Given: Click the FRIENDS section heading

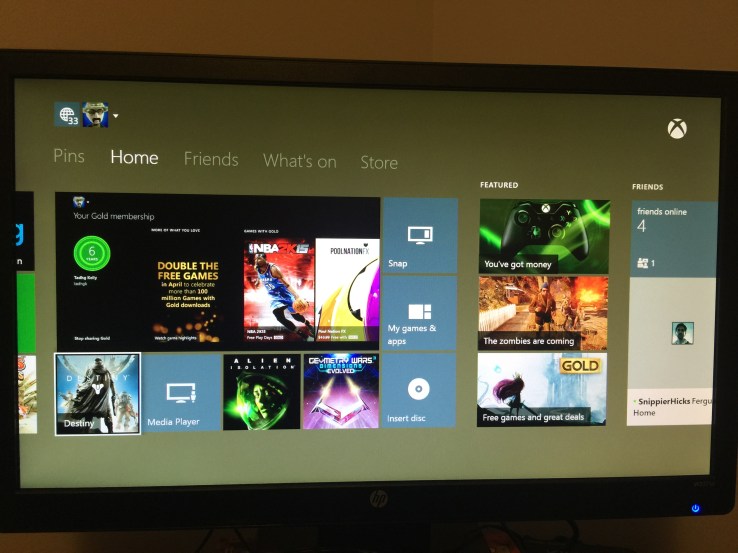Looking at the screenshot, I should 647,187.
